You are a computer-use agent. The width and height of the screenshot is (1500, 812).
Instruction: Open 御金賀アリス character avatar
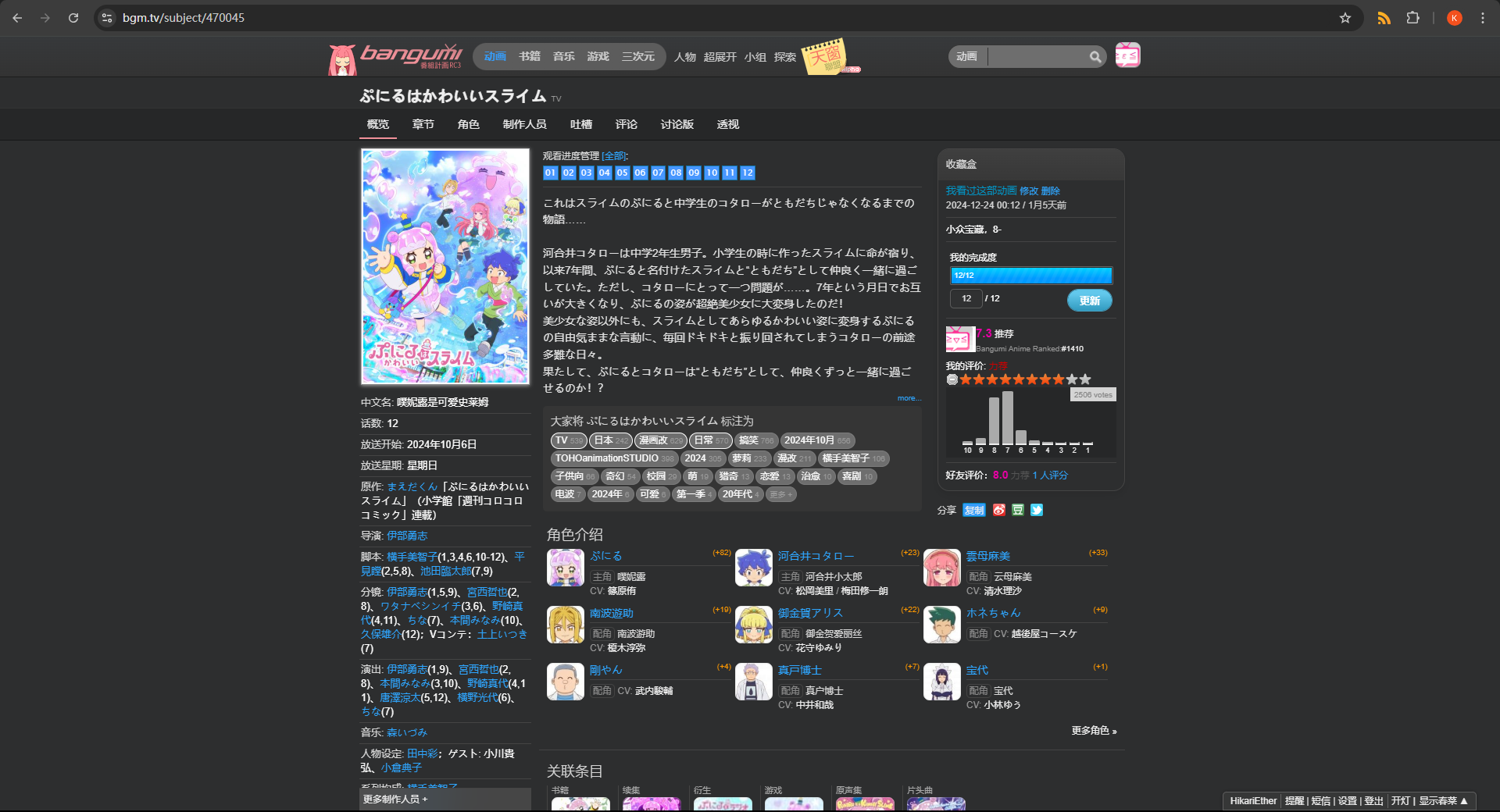[754, 625]
